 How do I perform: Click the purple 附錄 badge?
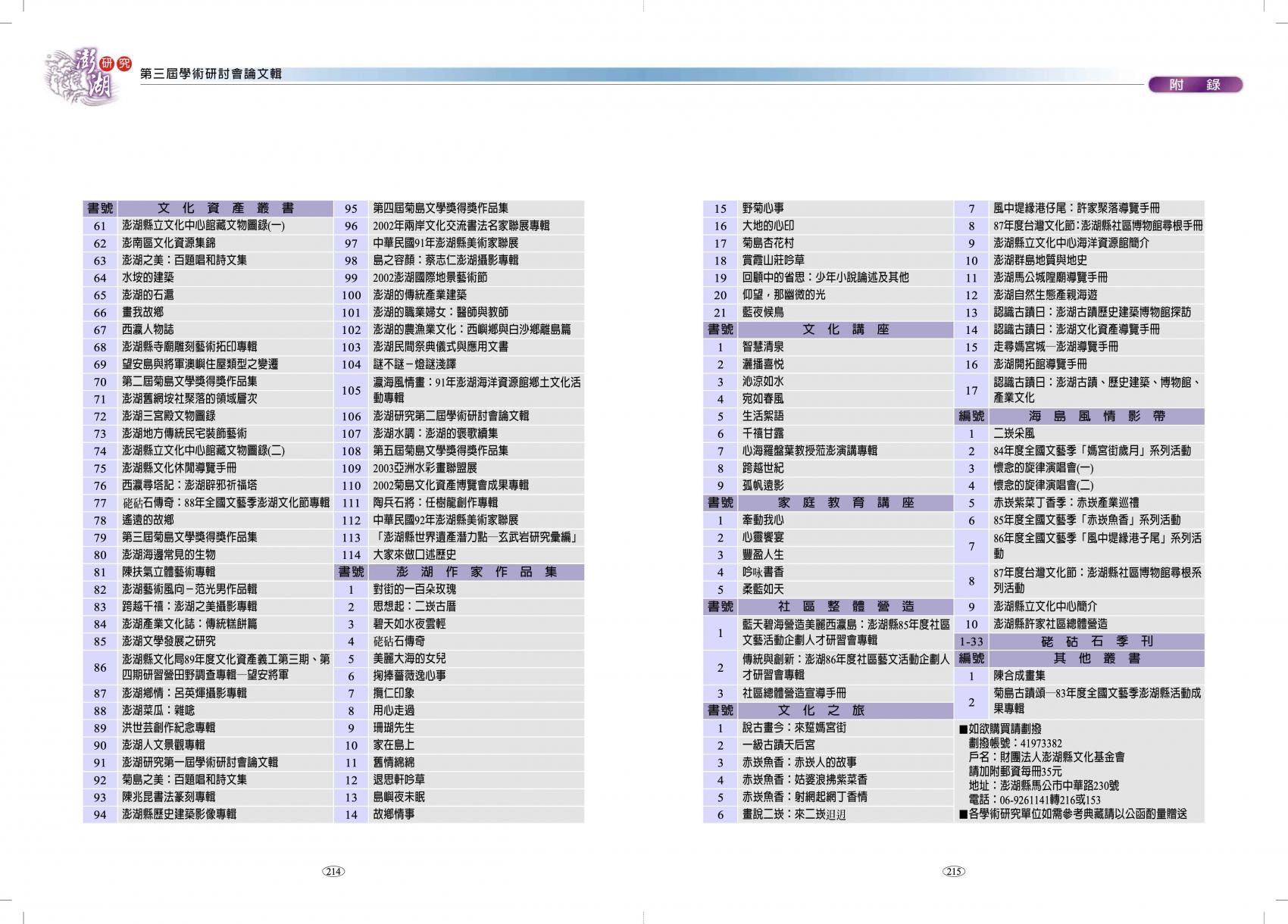coord(1195,85)
